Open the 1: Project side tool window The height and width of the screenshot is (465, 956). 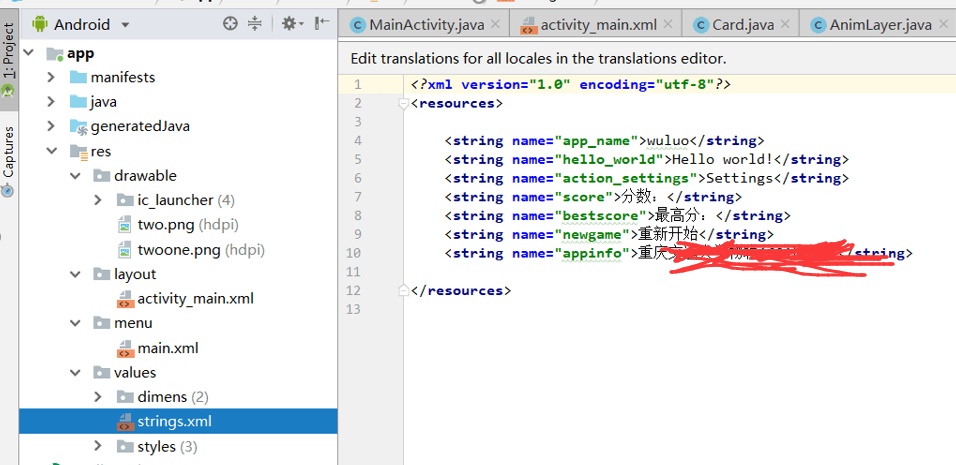(x=9, y=59)
